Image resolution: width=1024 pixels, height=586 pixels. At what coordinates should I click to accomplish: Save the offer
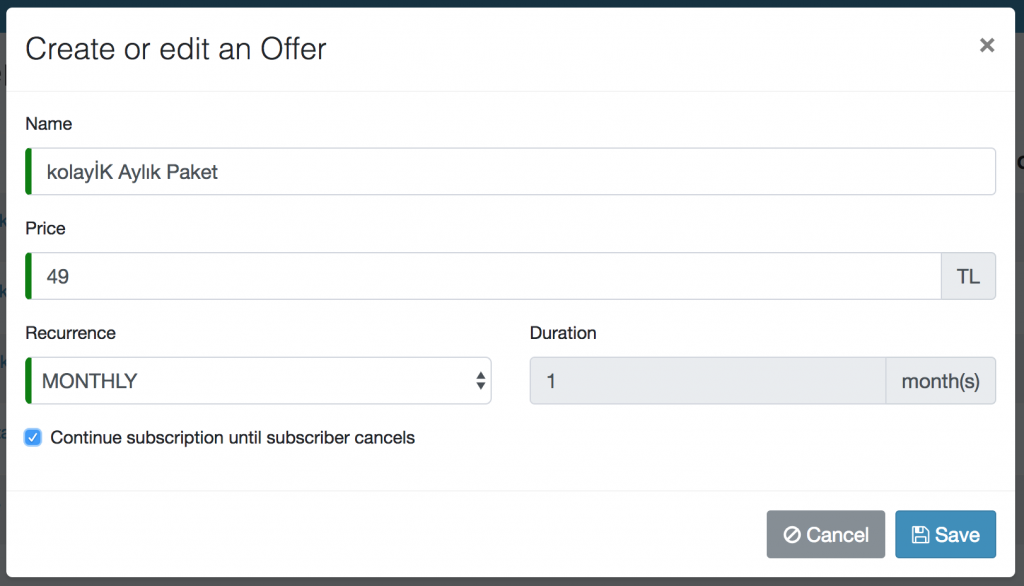click(945, 534)
